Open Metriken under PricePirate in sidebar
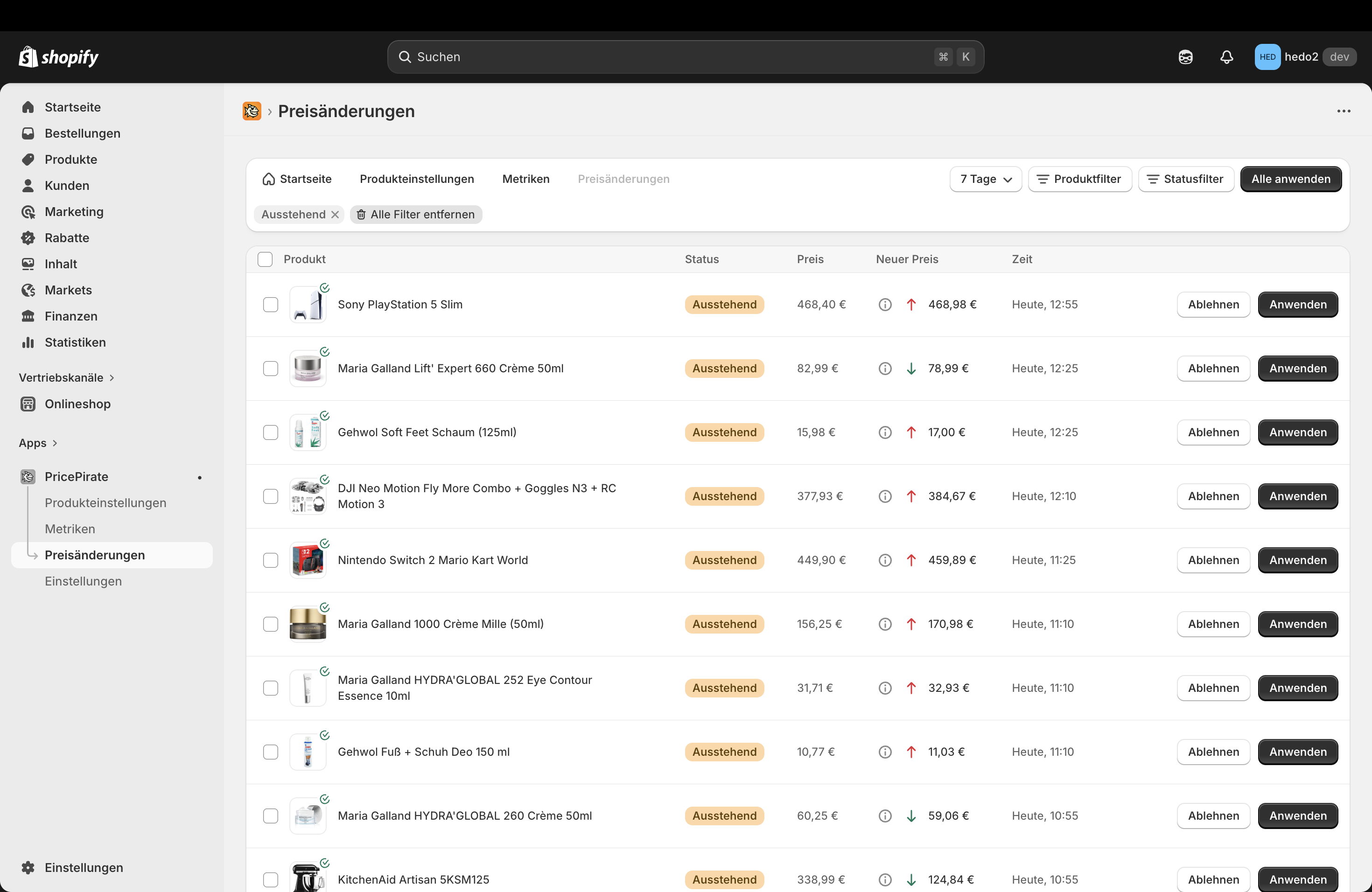 click(70, 529)
